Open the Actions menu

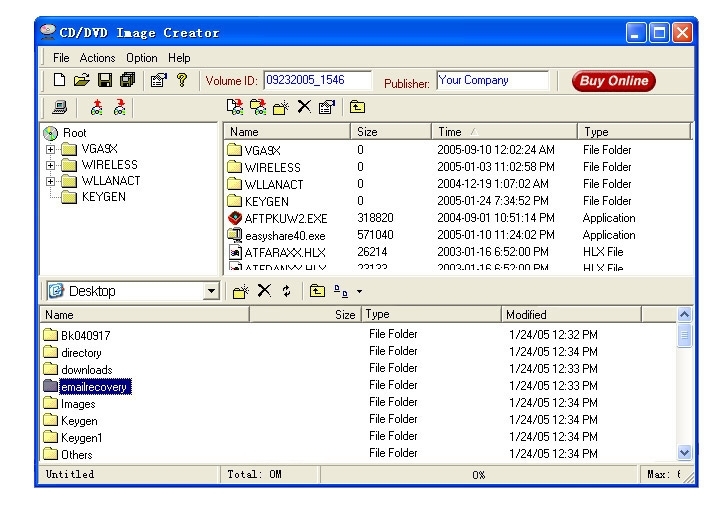(97, 58)
